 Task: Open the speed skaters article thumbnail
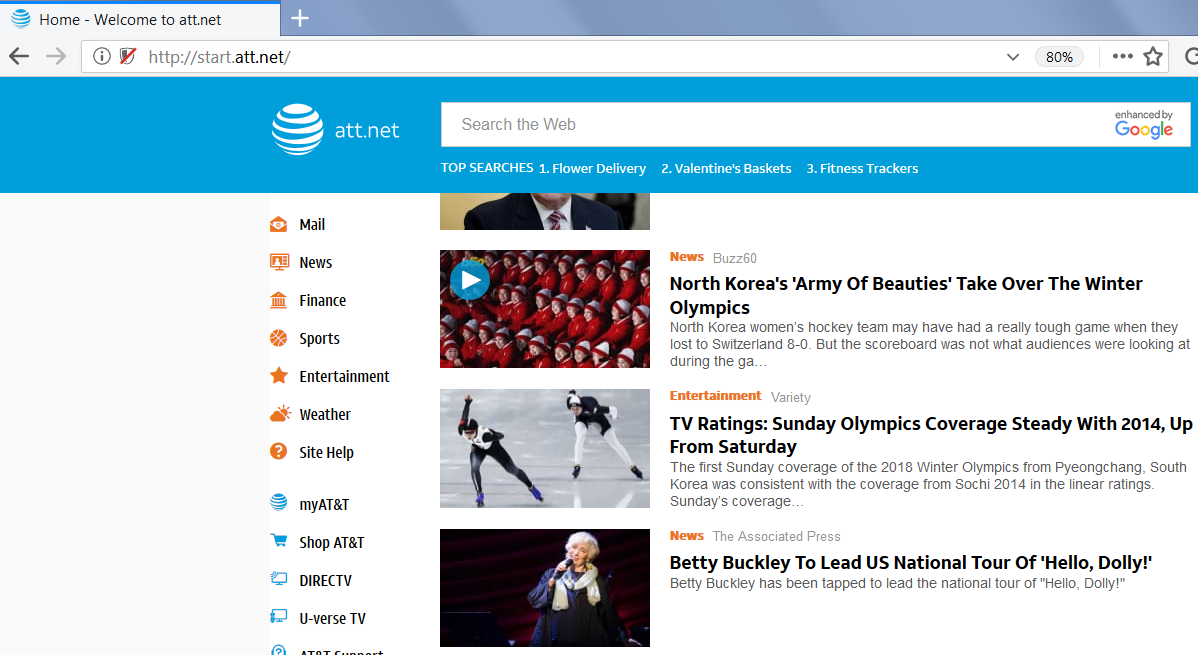(545, 449)
